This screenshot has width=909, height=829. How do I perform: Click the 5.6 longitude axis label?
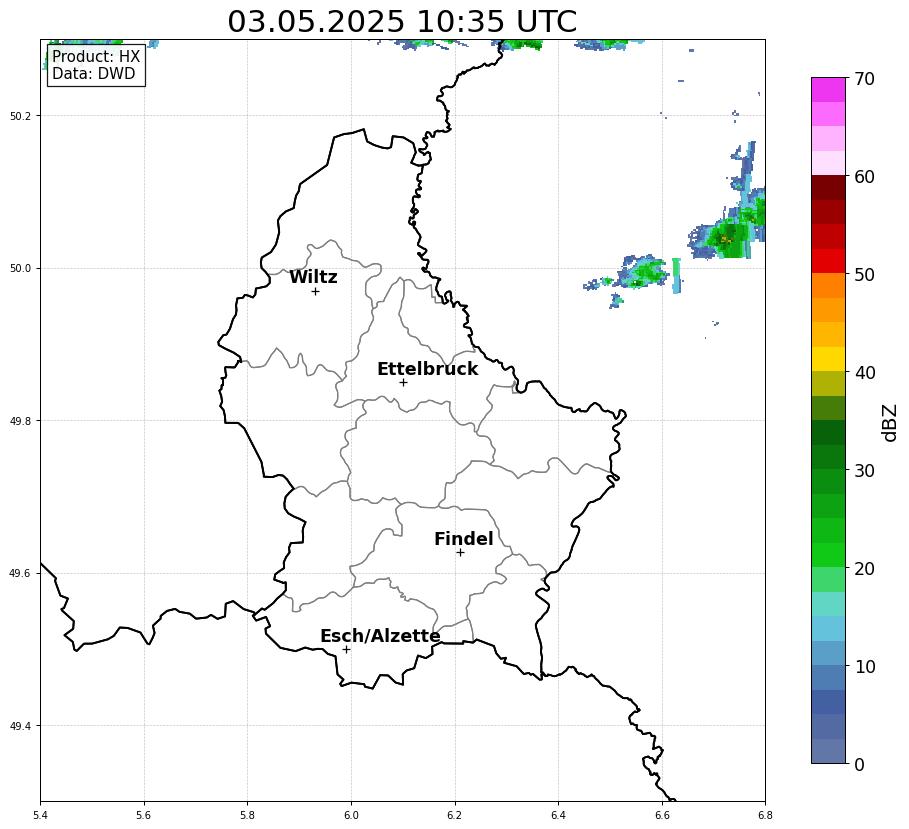click(x=144, y=816)
